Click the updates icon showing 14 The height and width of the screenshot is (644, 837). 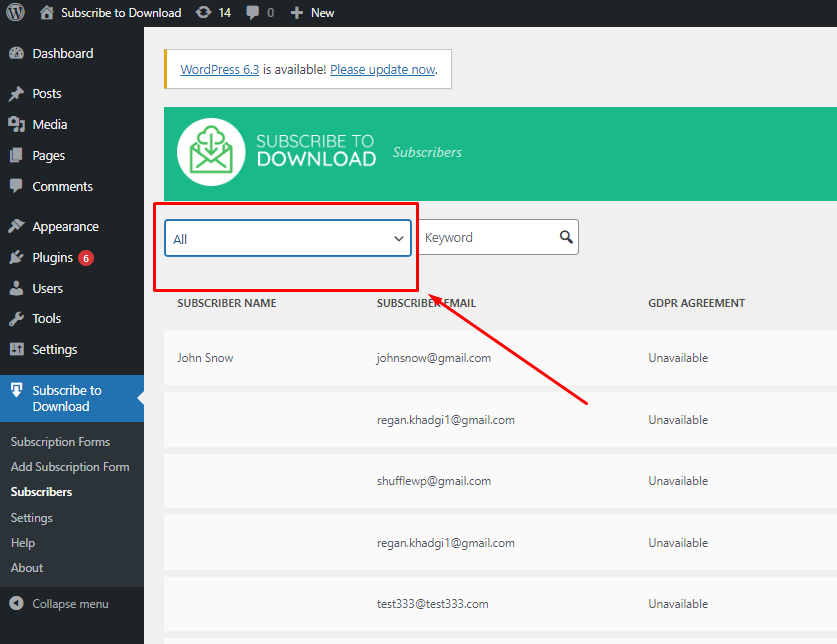203,12
